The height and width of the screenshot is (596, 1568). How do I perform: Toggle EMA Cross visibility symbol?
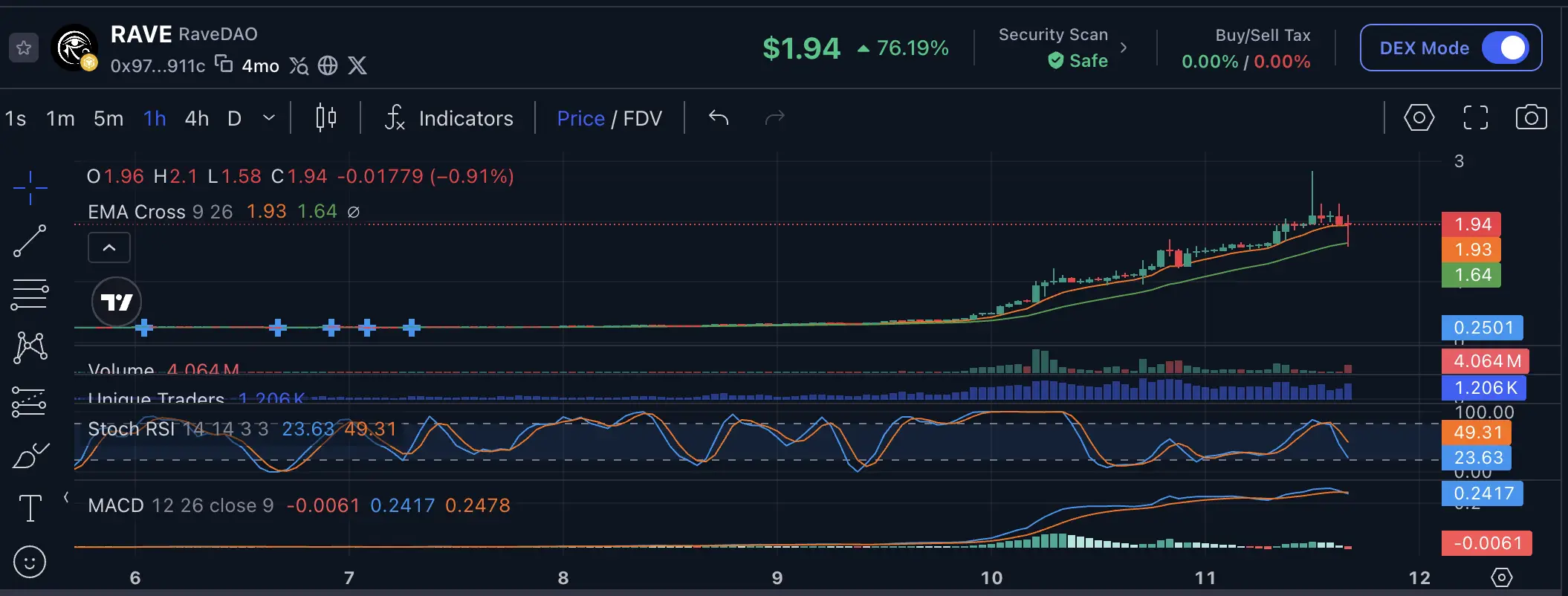354,212
